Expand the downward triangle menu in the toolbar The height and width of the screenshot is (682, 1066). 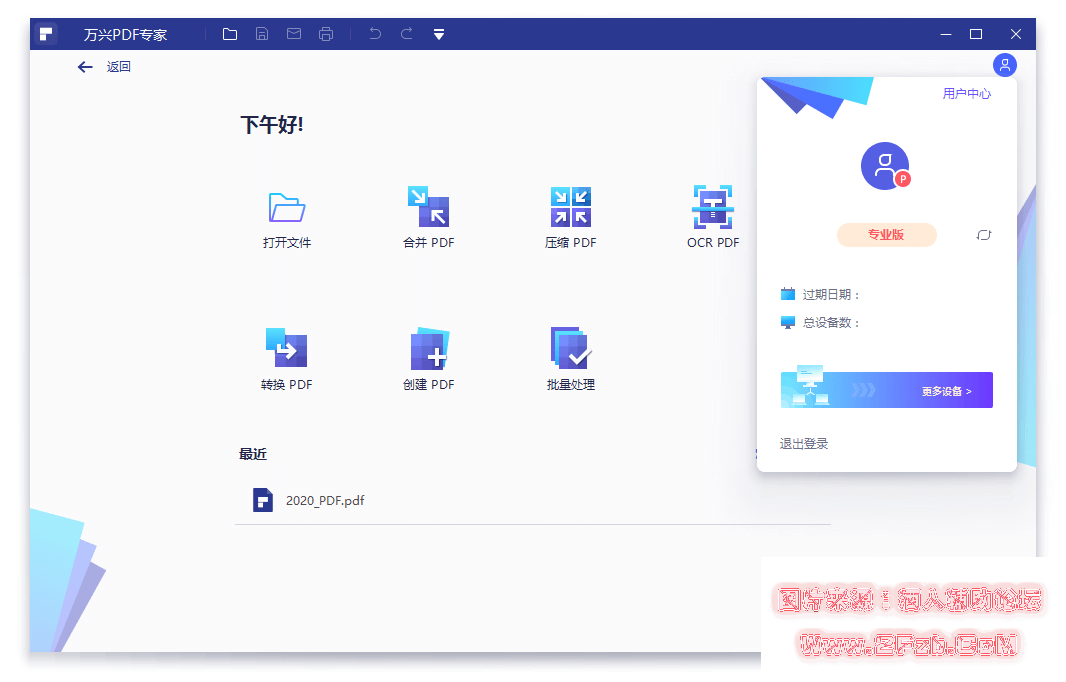point(438,33)
